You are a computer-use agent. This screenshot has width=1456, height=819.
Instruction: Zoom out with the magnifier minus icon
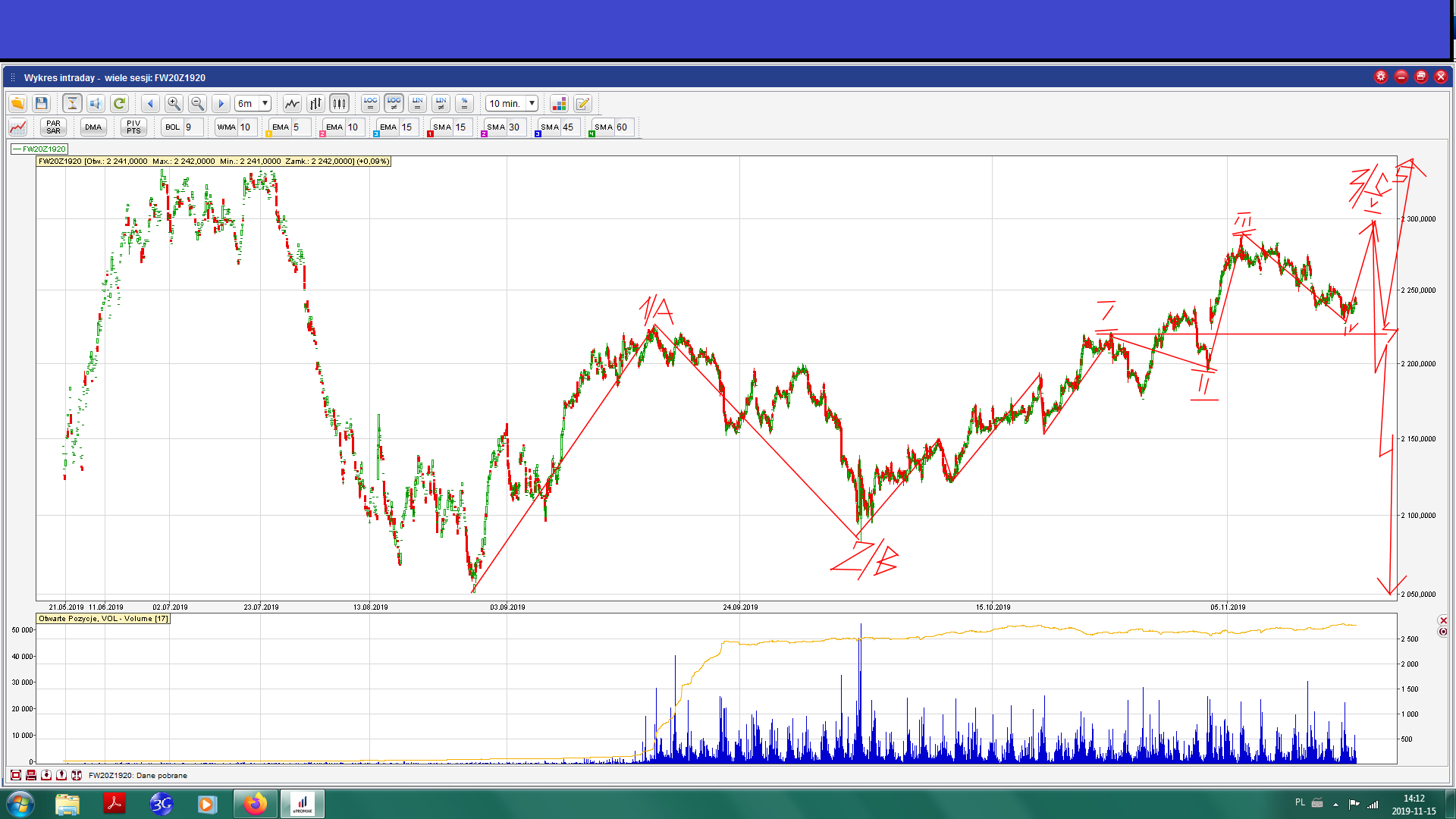pyautogui.click(x=197, y=103)
